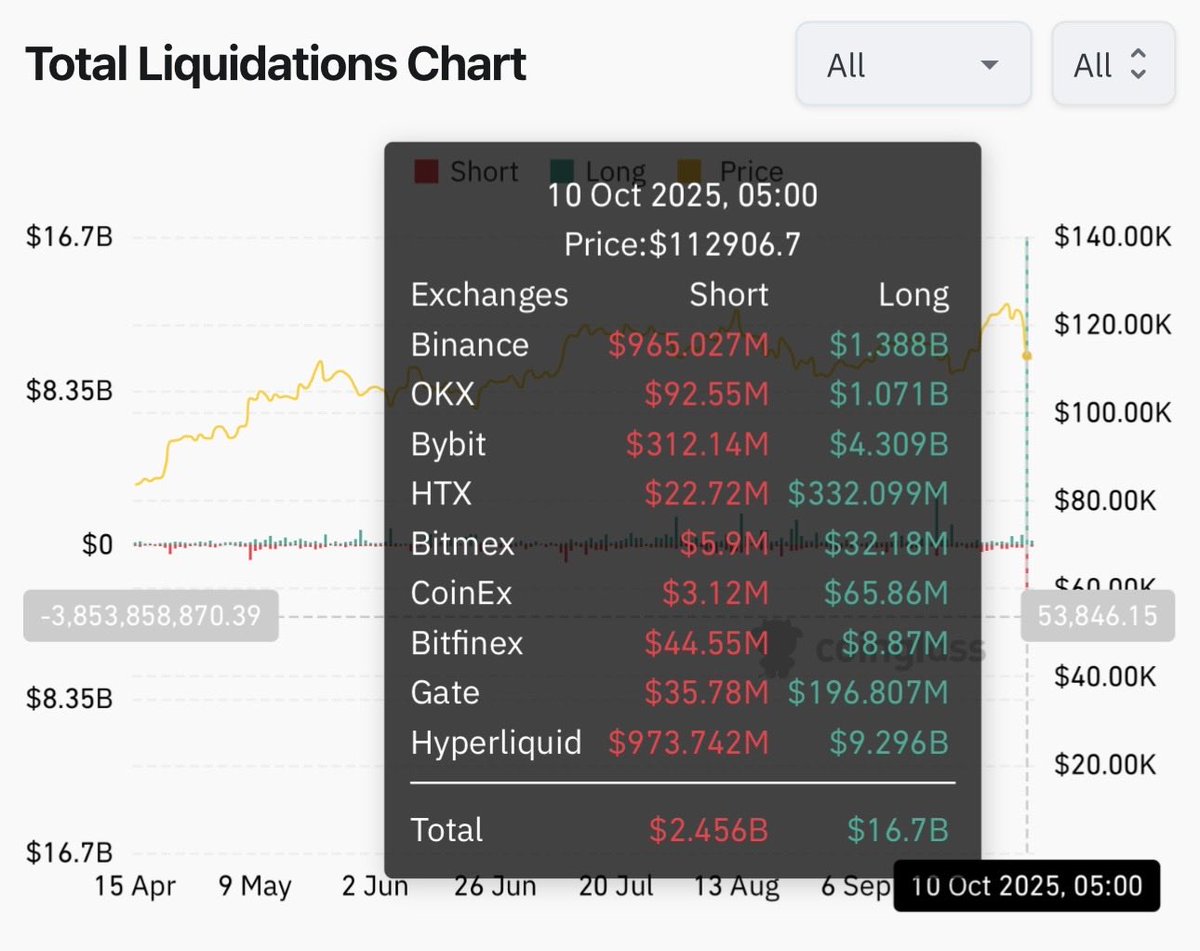Click the Total Liquidations Chart title
Image resolution: width=1200 pixels, height=951 pixels.
[275, 65]
